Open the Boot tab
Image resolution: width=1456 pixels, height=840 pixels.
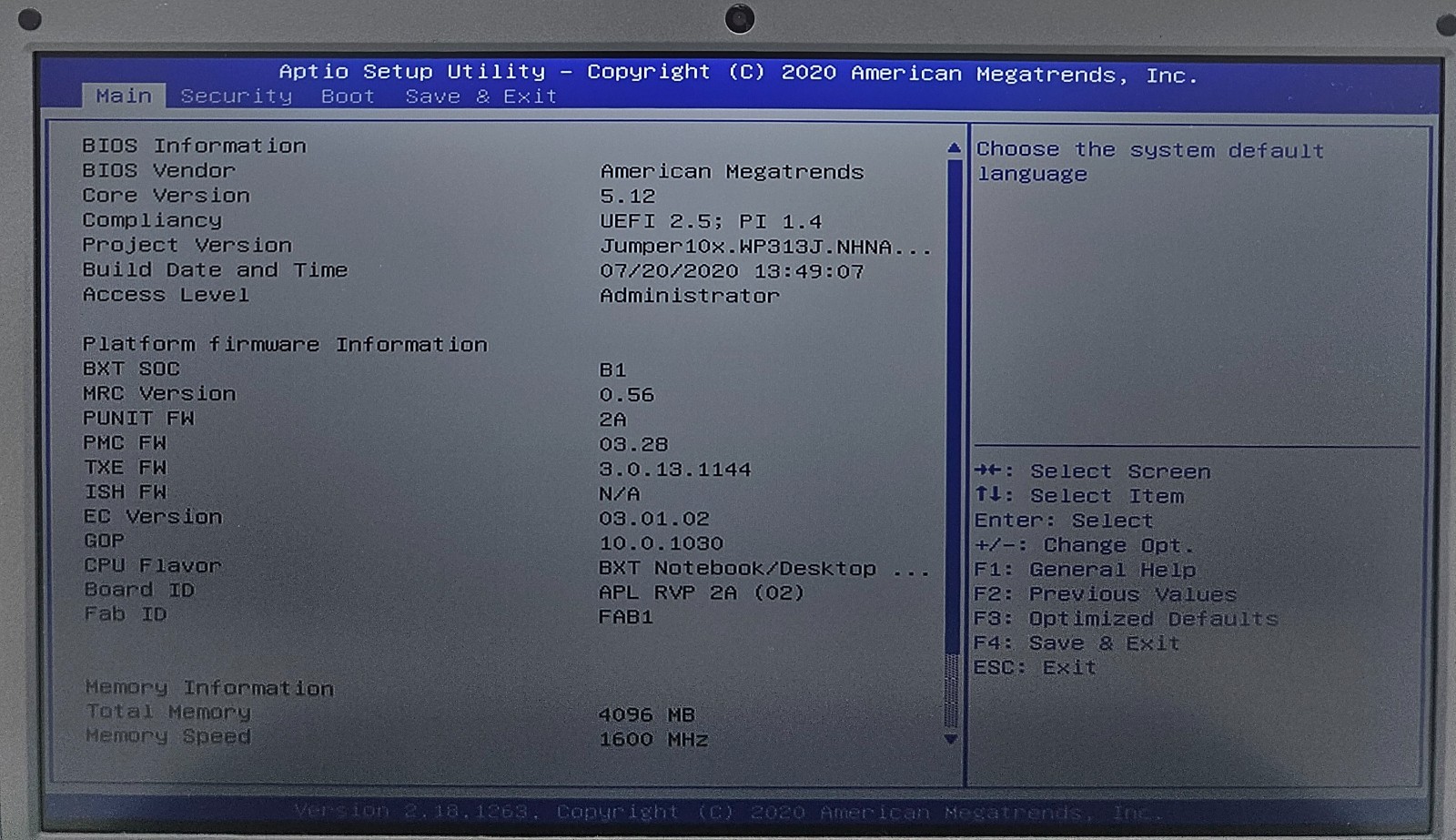pyautogui.click(x=348, y=96)
